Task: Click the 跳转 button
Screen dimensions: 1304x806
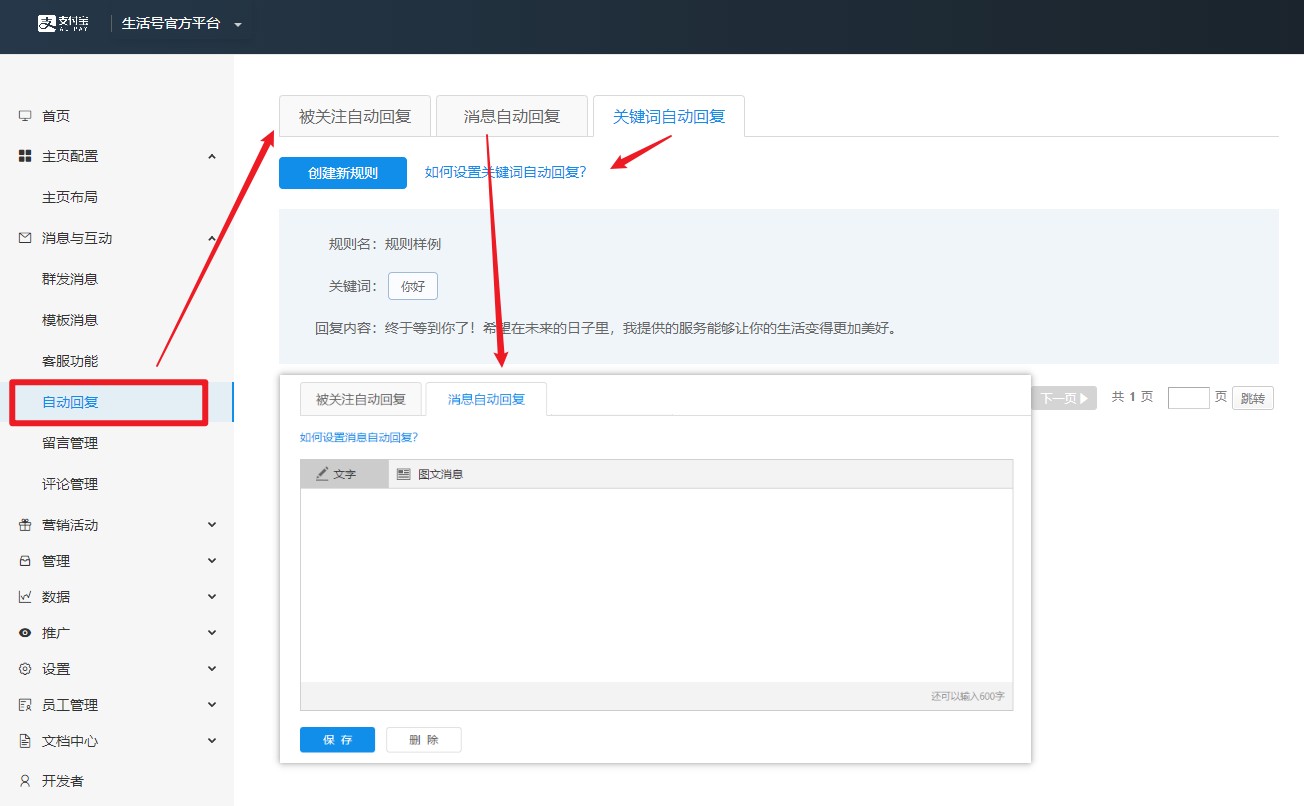Action: click(1253, 398)
